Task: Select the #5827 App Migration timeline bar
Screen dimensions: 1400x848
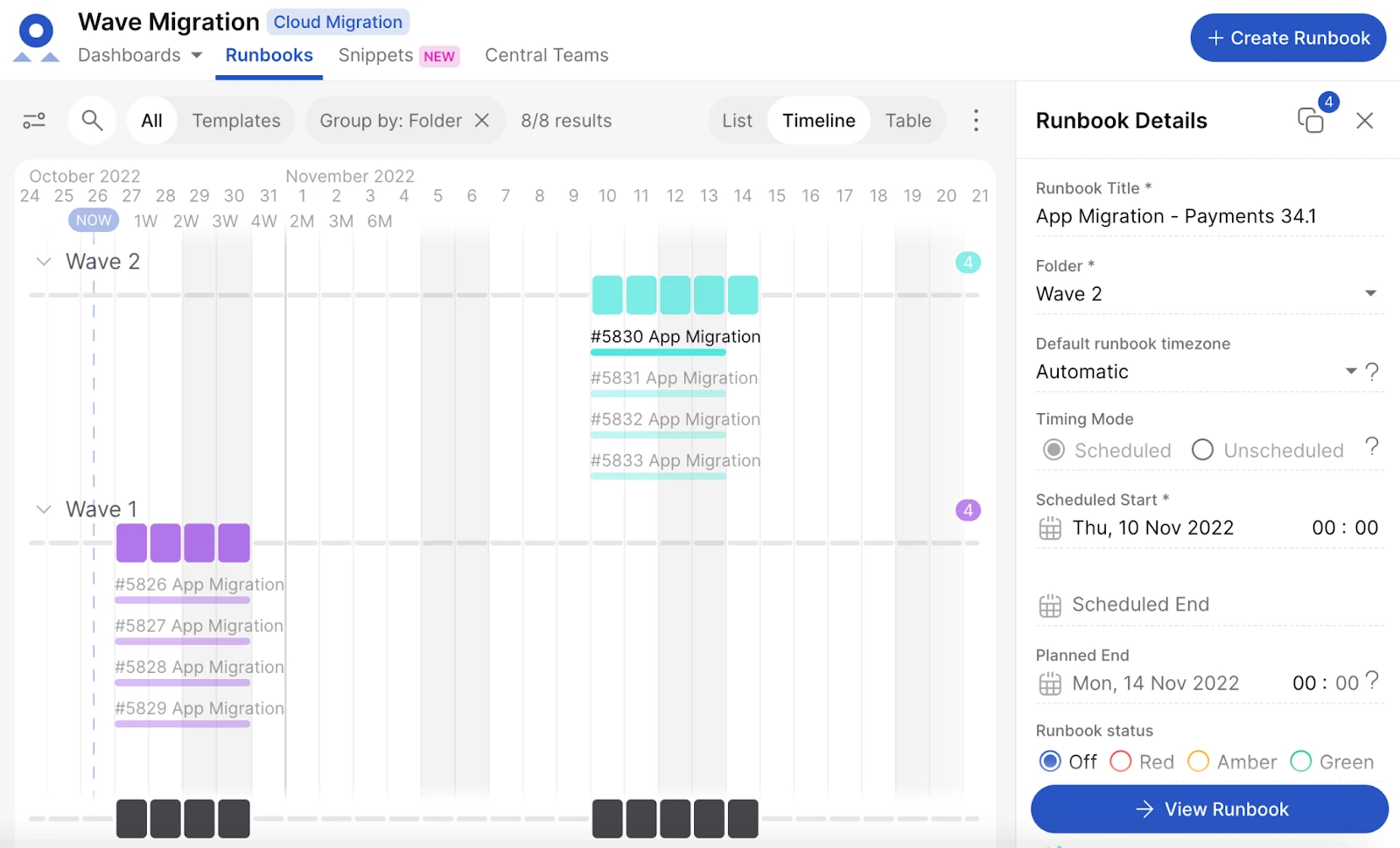Action: (182, 641)
